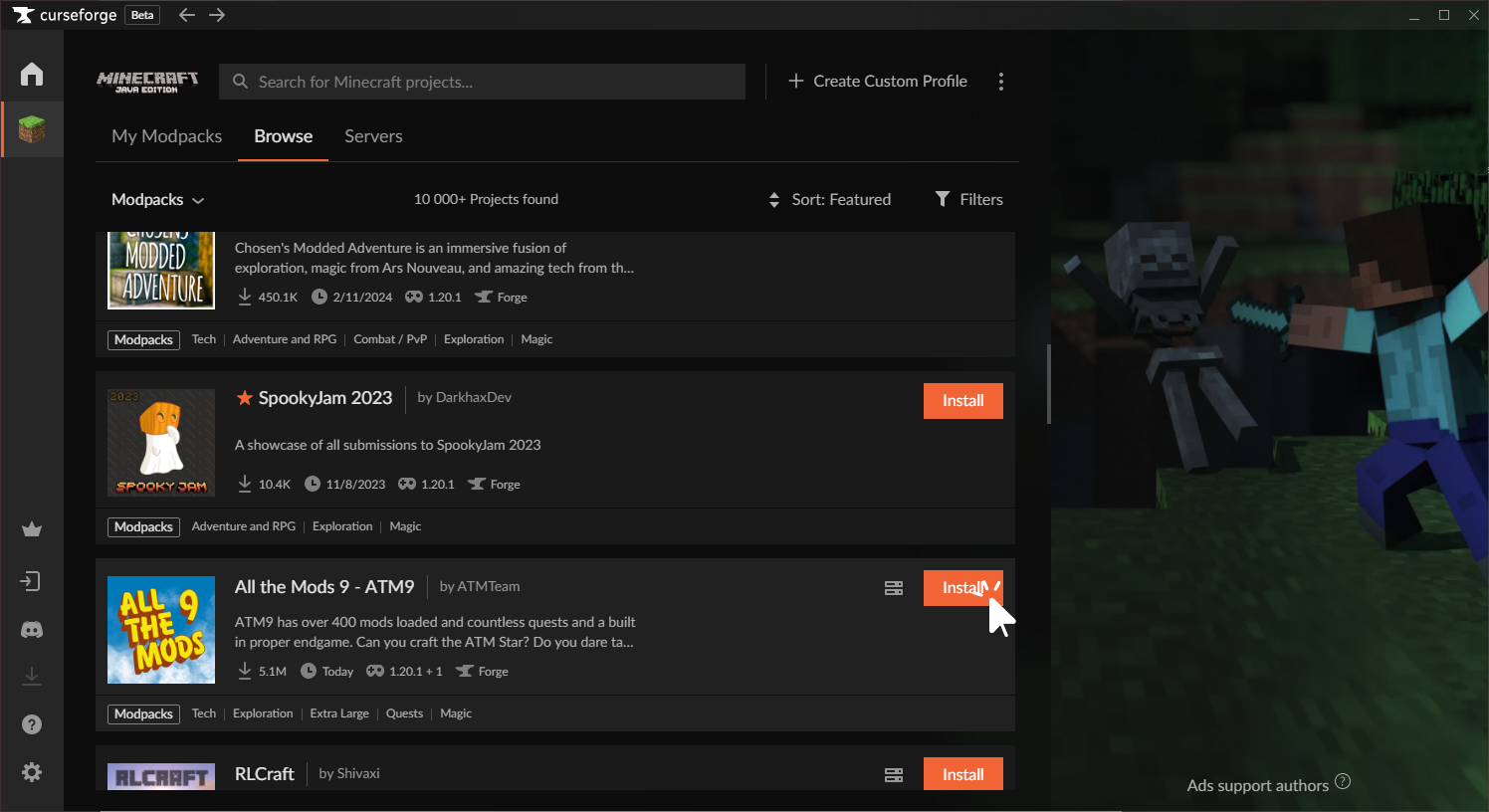Open the RLCraft thumbnail
Screen dimensions: 1489x812
161,776
